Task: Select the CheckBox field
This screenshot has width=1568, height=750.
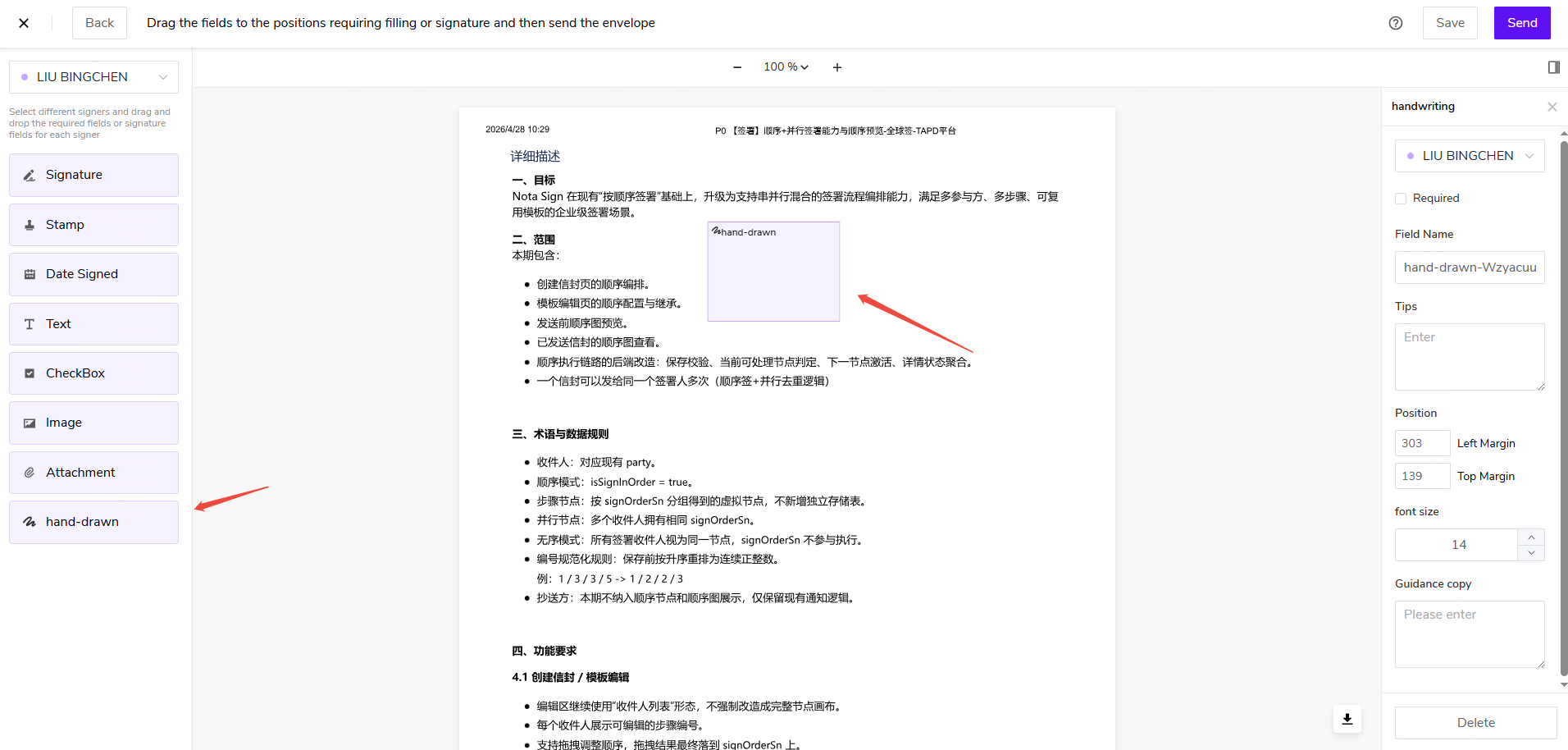Action: [93, 373]
